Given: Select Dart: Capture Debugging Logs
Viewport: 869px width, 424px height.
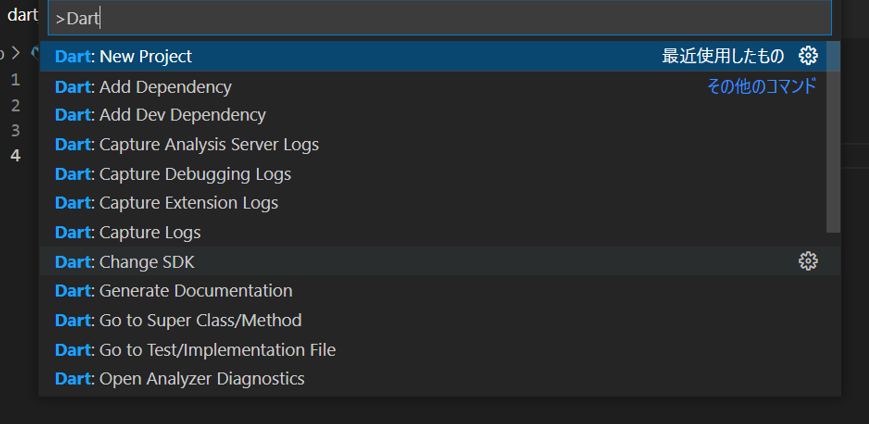Looking at the screenshot, I should [432, 174].
